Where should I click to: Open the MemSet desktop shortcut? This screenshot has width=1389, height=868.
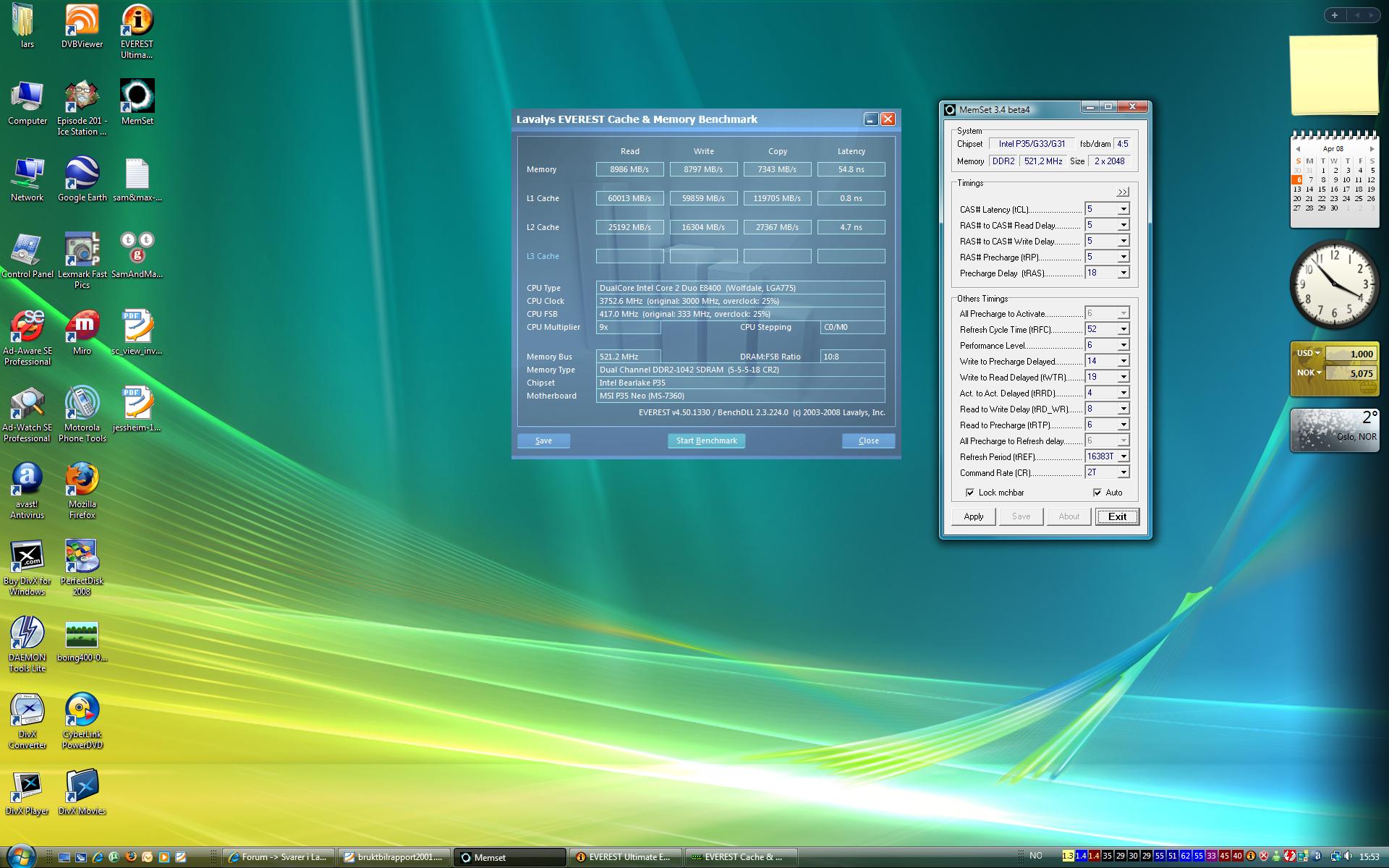tap(137, 102)
